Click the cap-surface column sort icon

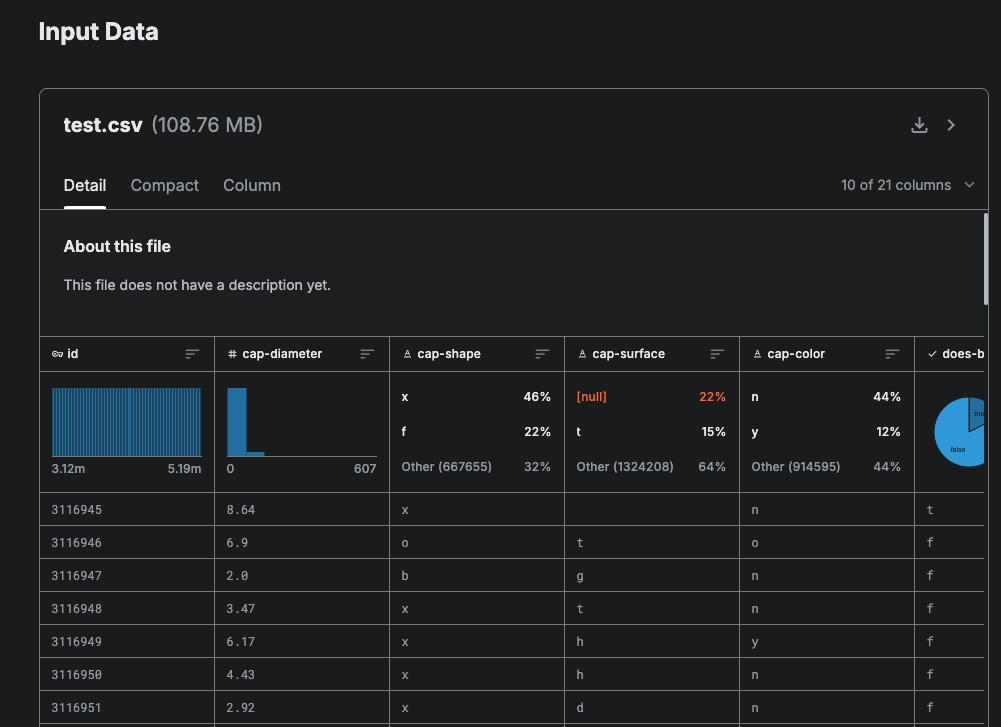[717, 354]
